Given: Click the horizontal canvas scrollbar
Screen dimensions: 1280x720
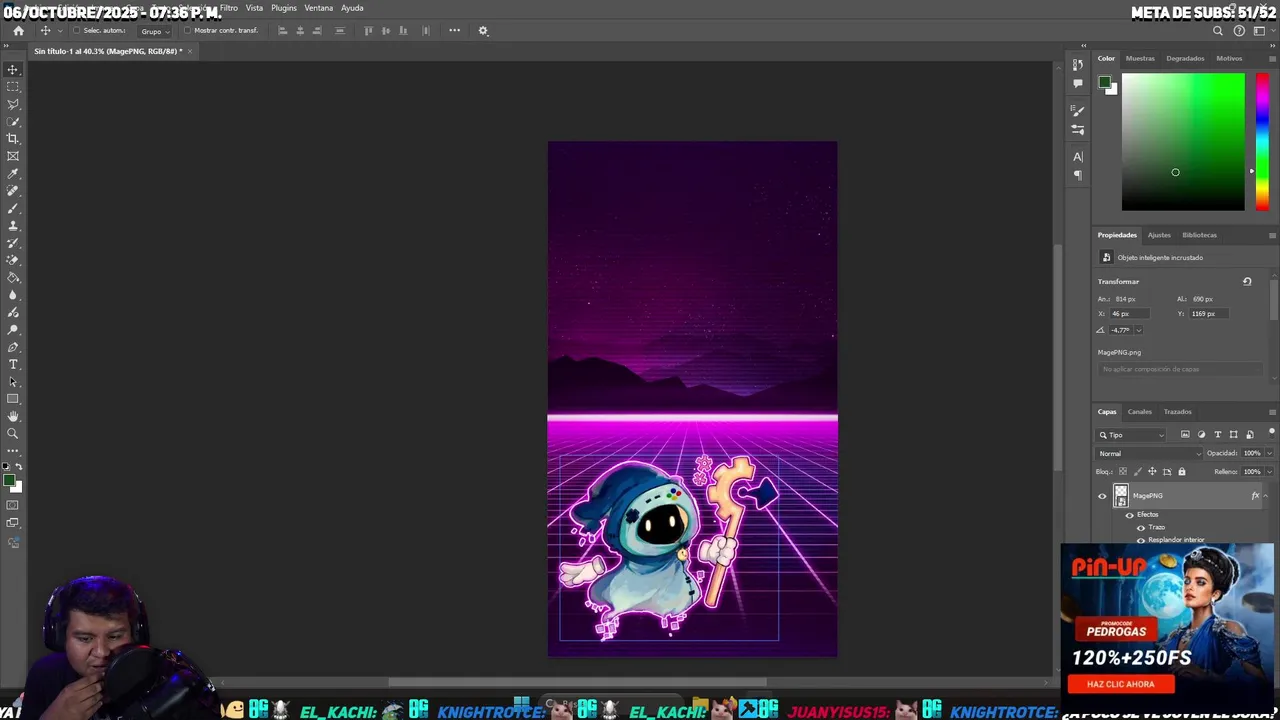Looking at the screenshot, I should (577, 683).
